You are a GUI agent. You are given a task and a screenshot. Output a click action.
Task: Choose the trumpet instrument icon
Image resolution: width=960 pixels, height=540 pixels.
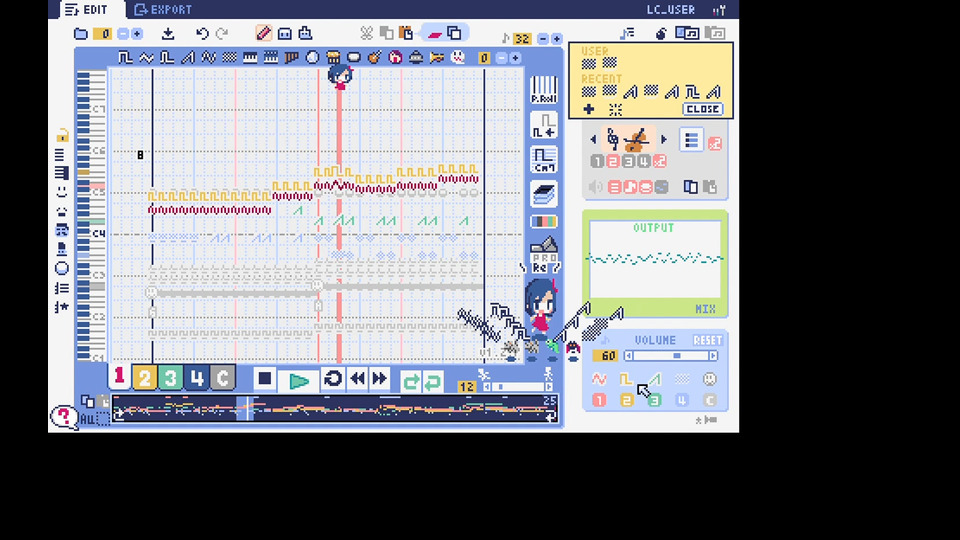(437, 58)
